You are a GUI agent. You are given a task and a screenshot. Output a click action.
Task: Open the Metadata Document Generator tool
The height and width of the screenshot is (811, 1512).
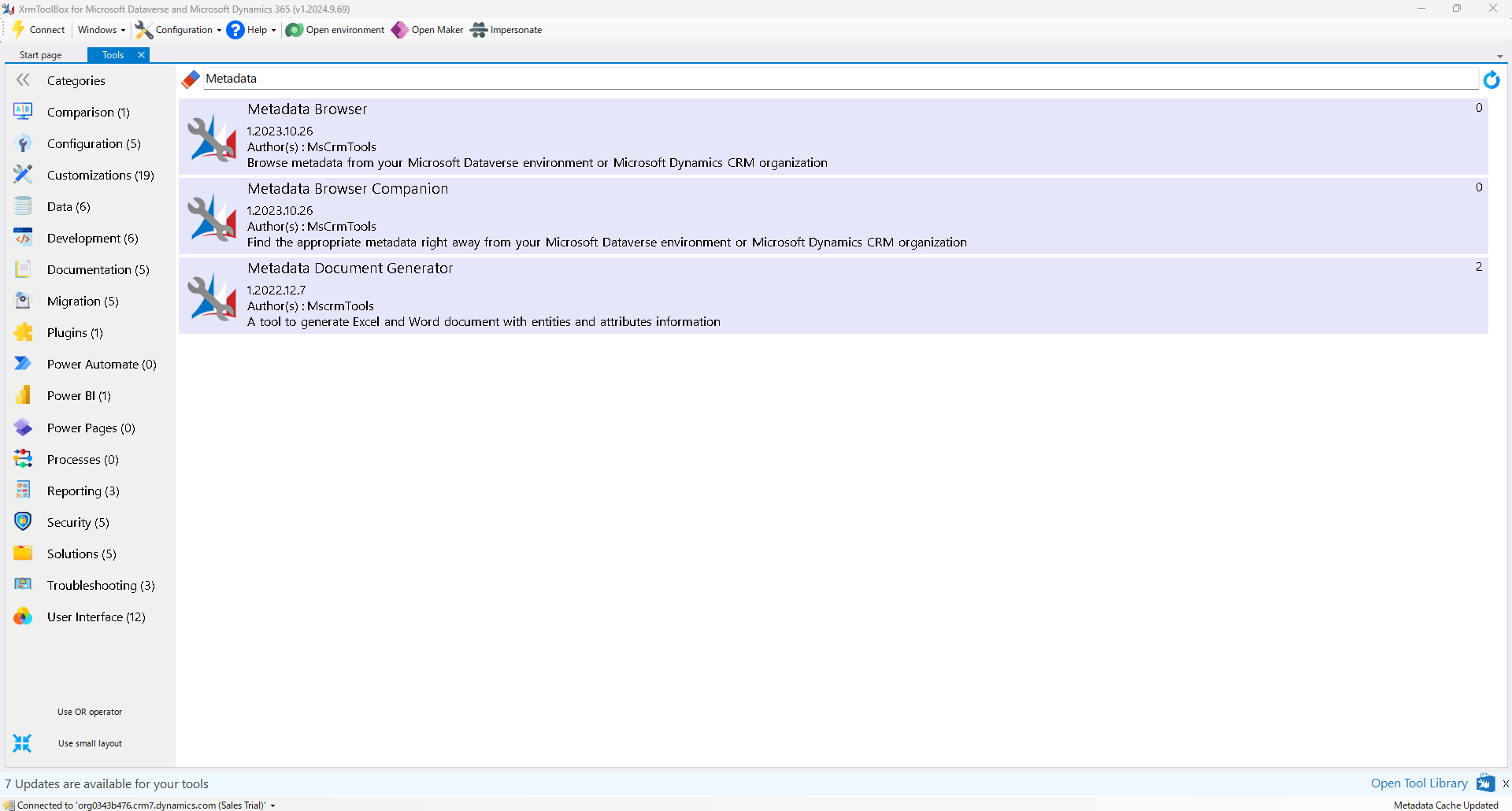click(x=833, y=295)
